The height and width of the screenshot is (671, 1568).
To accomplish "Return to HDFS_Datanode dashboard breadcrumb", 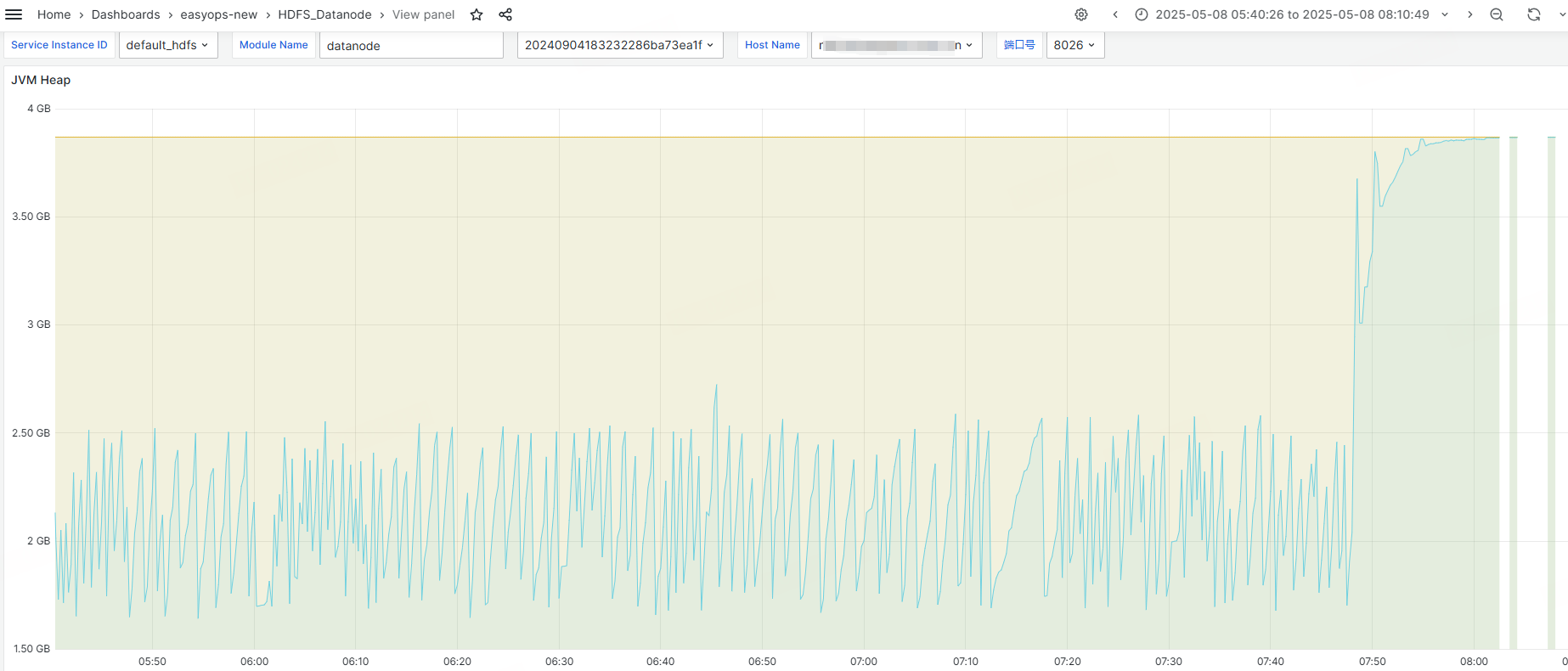I will tap(324, 14).
